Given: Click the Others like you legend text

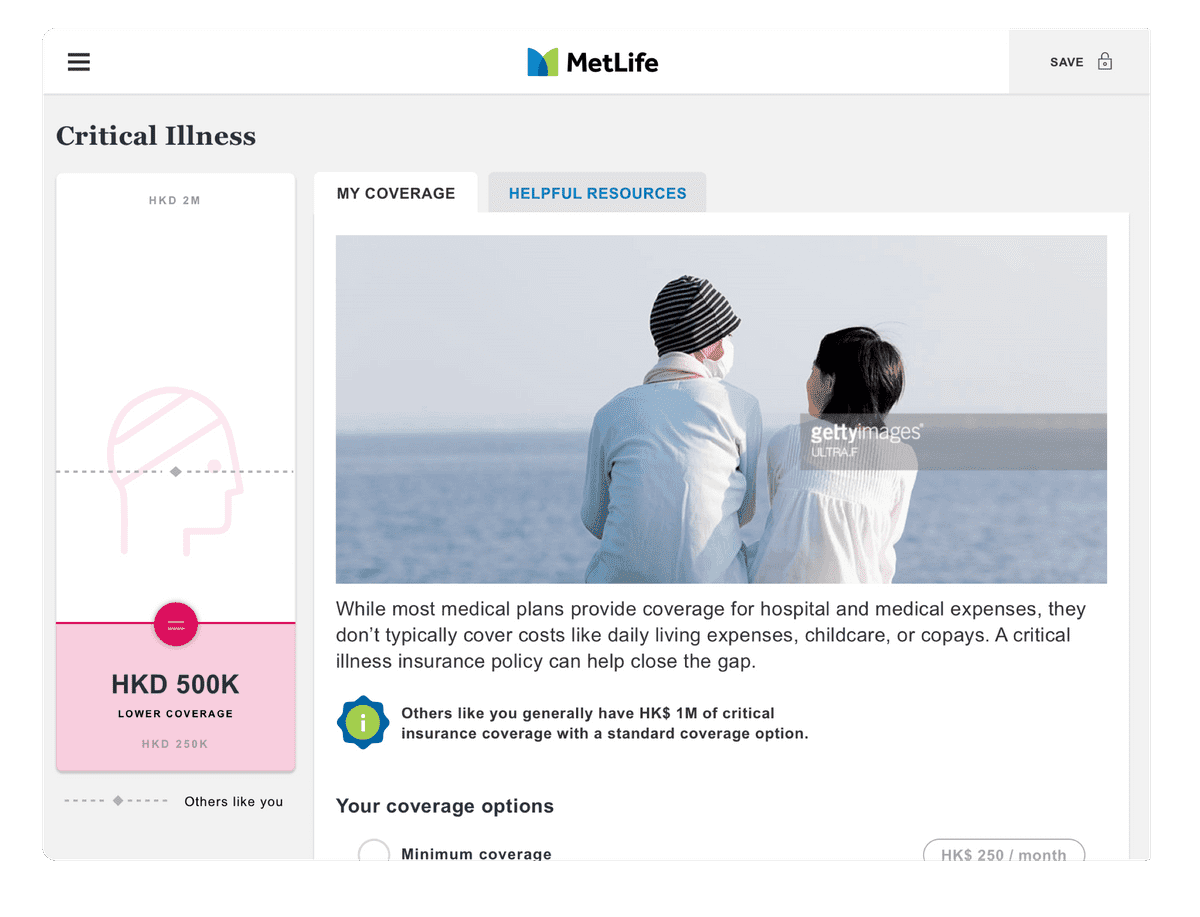Looking at the screenshot, I should tap(233, 801).
